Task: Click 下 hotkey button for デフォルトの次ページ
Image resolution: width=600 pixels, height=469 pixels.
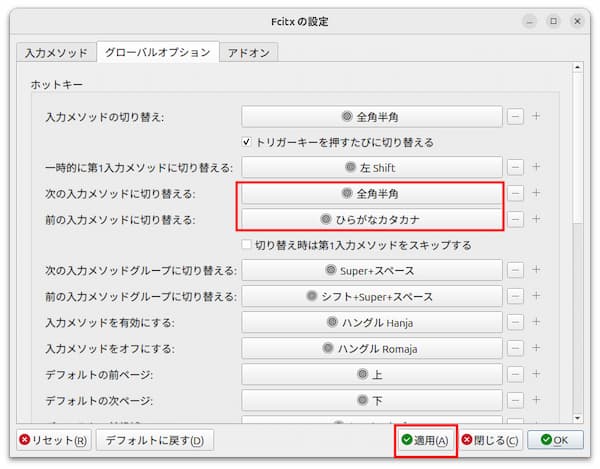Action: pyautogui.click(x=372, y=401)
